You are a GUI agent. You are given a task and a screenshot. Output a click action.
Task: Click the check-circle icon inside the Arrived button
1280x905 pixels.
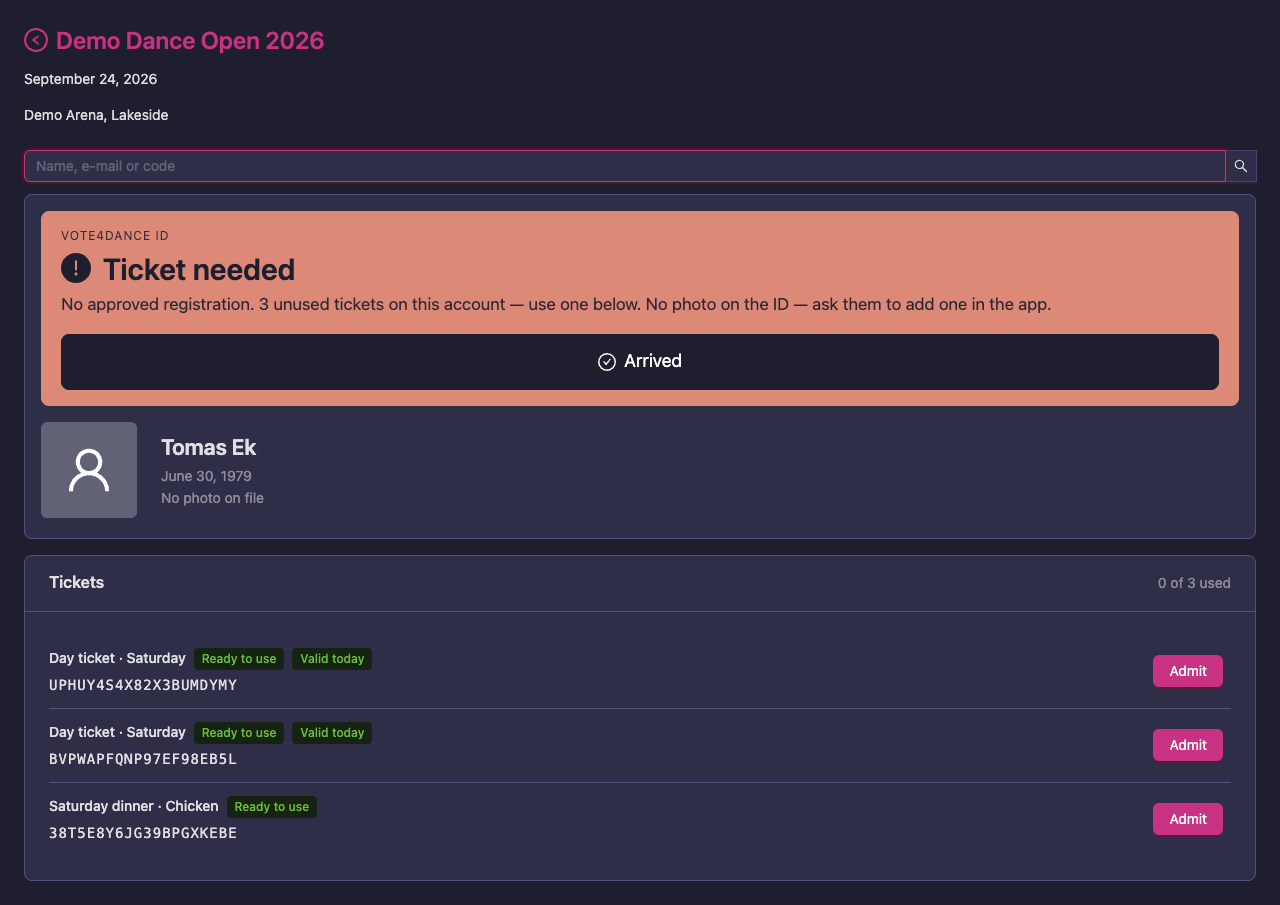[x=607, y=362]
